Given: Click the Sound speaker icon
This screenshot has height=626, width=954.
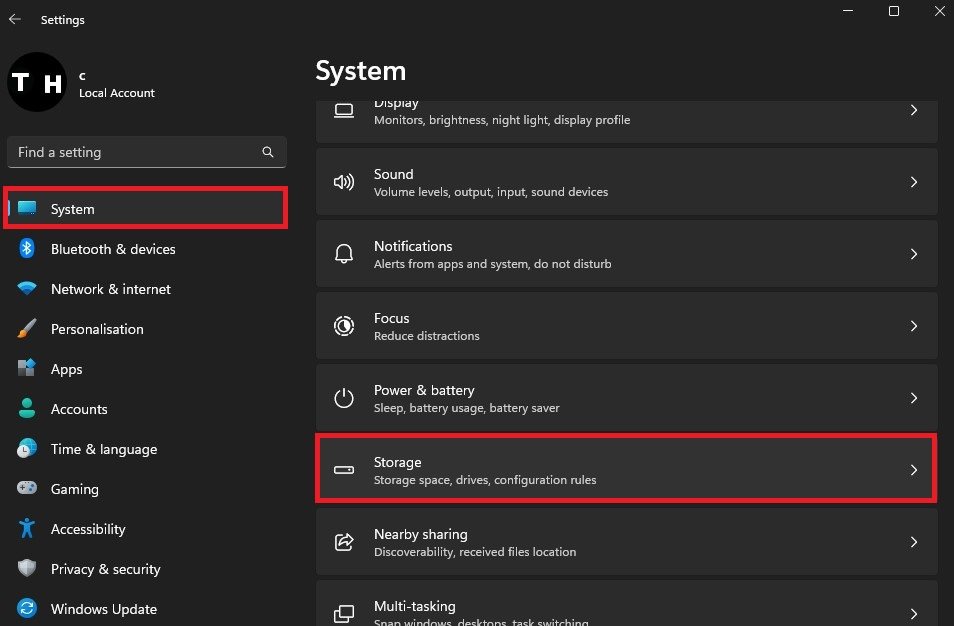Looking at the screenshot, I should coord(344,182).
